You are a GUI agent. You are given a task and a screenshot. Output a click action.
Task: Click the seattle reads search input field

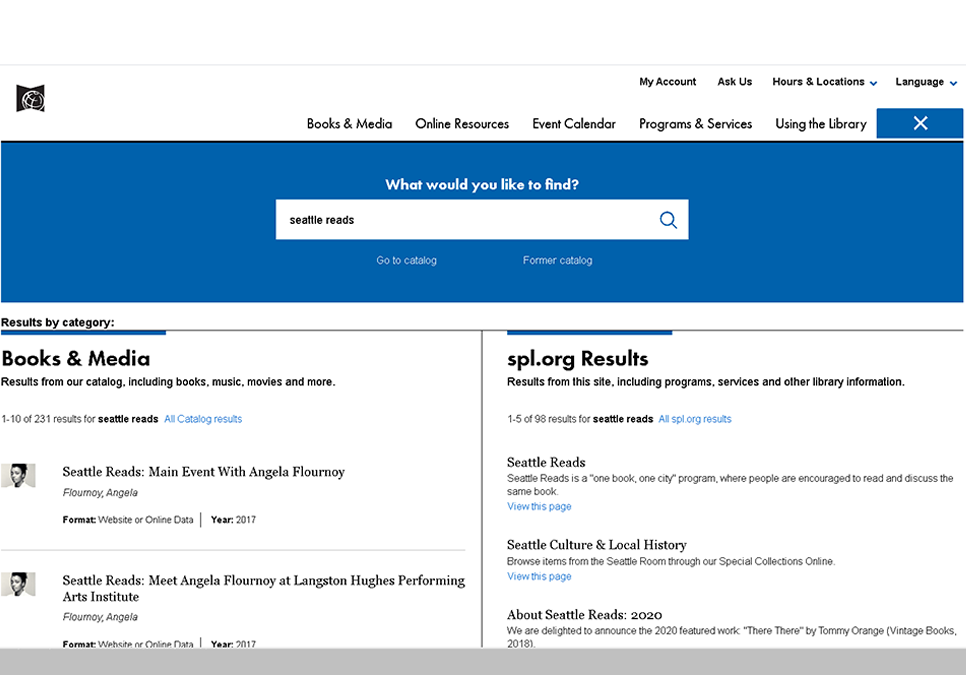click(x=450, y=219)
